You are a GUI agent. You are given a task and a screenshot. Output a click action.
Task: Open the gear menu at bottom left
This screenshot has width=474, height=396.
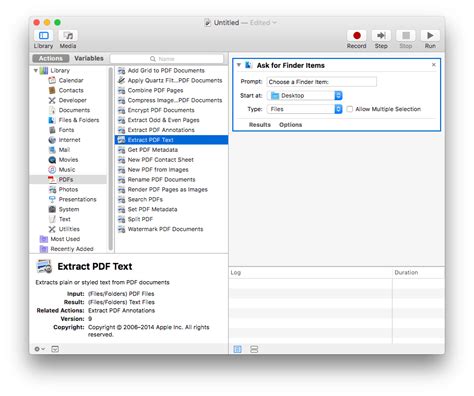tap(39, 349)
